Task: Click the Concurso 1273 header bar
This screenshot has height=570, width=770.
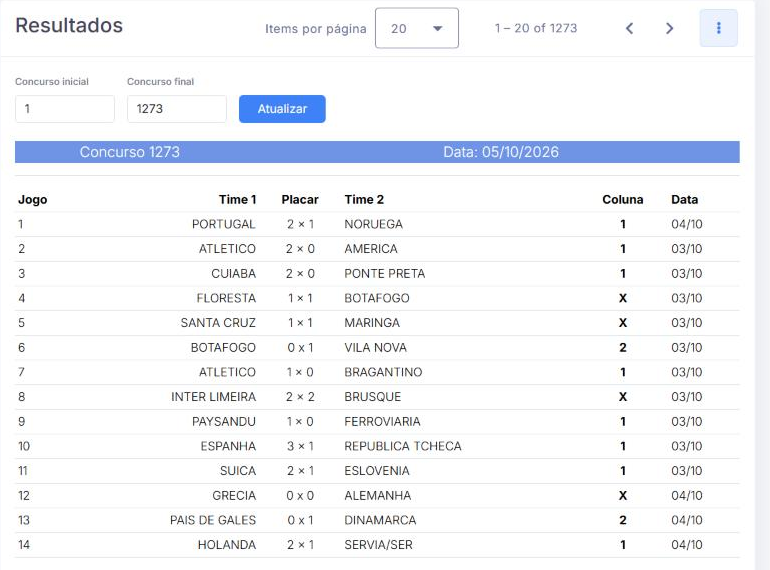Action: click(377, 152)
